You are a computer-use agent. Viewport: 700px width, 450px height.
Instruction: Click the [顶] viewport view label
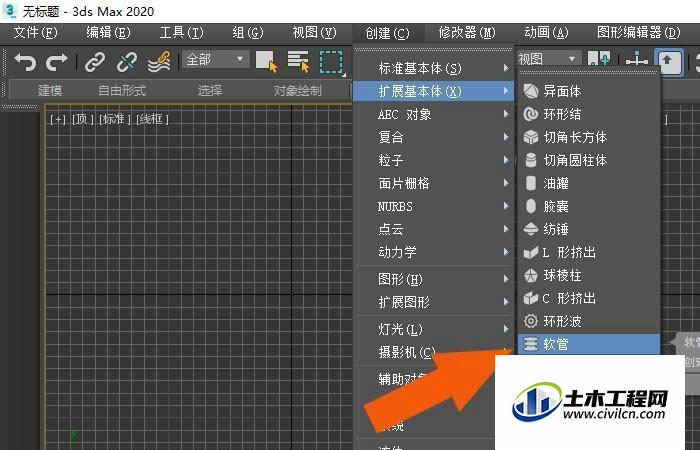coord(83,119)
